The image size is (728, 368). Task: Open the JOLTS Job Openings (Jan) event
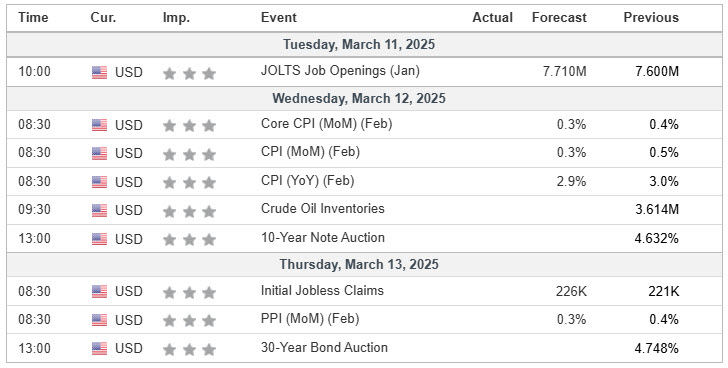point(340,71)
